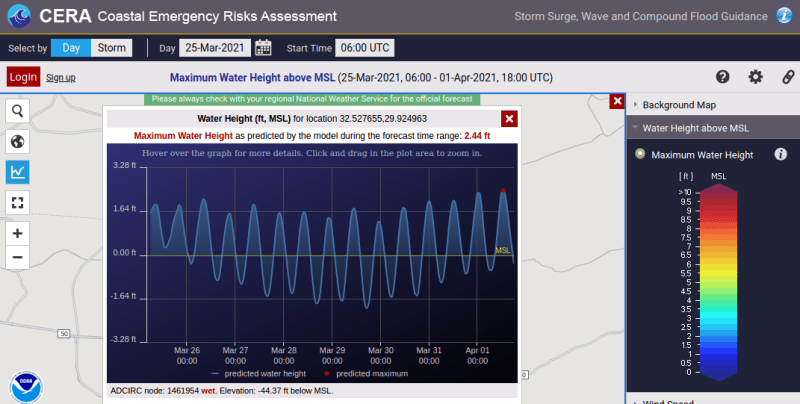This screenshot has height=404, width=800.
Task: Click route 50 shield on map
Action: click(63, 334)
